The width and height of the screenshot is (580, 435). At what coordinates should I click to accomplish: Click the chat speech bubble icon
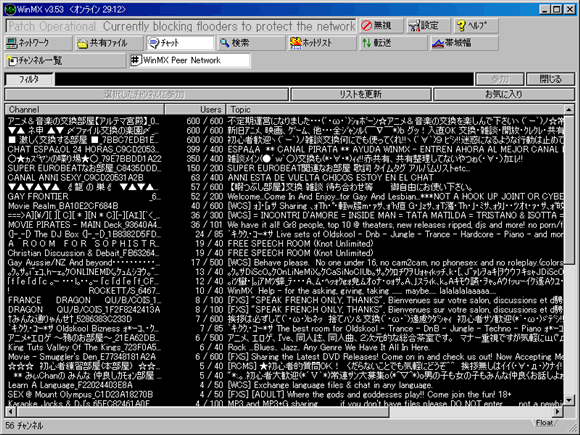click(x=153, y=43)
